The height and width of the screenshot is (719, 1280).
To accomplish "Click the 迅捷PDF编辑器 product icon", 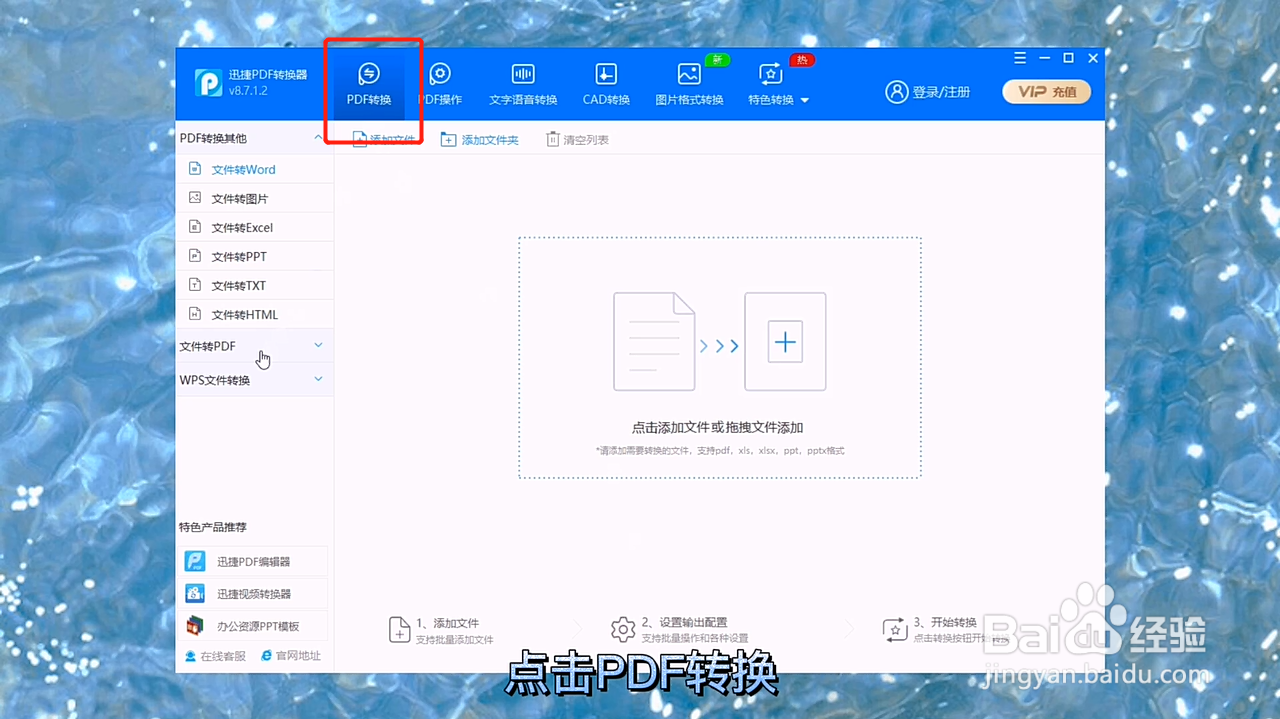I will click(195, 562).
